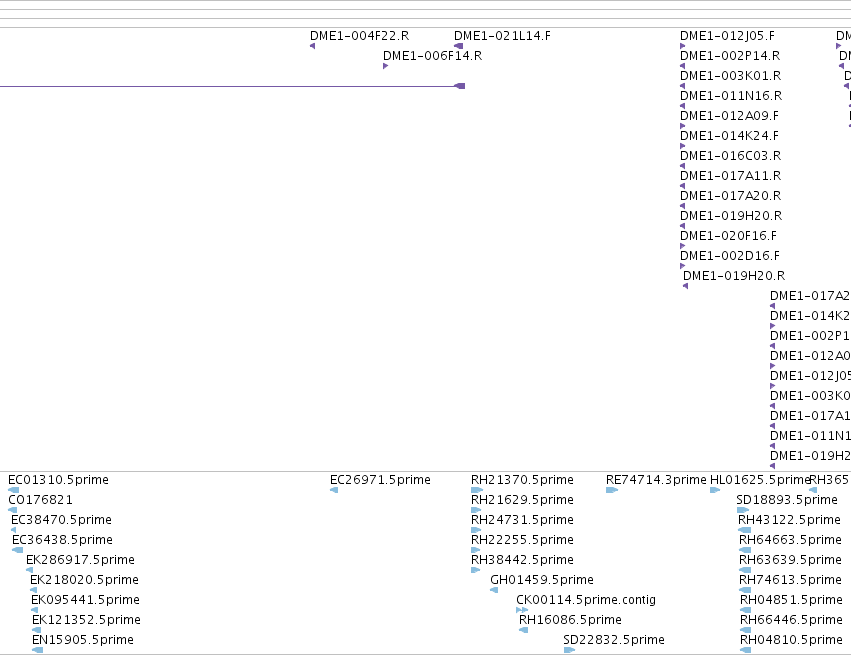Pick RH64663.5prime label
Image resolution: width=851 pixels, height=655 pixels.
point(790,540)
